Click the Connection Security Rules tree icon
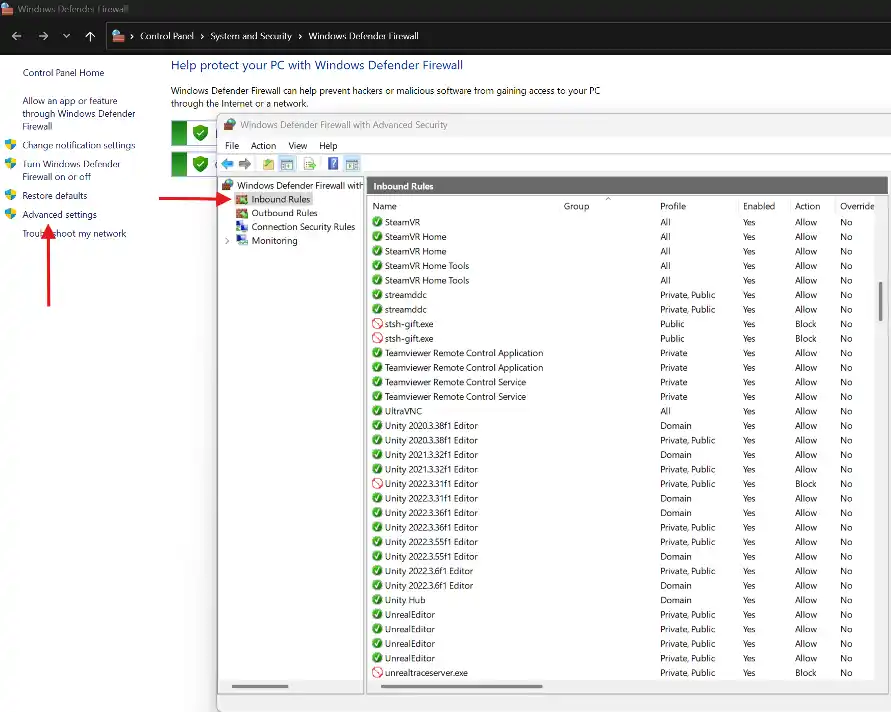The height and width of the screenshot is (712, 891). (242, 227)
